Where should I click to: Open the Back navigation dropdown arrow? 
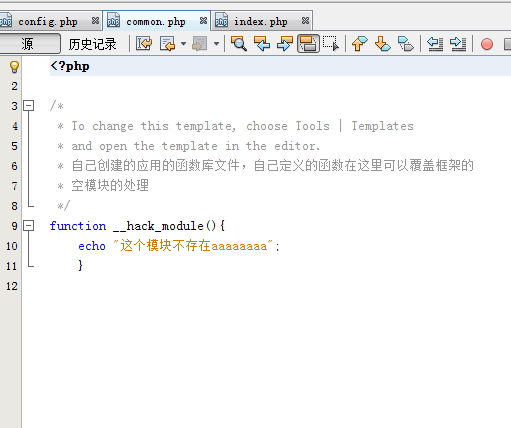pyautogui.click(x=183, y=44)
